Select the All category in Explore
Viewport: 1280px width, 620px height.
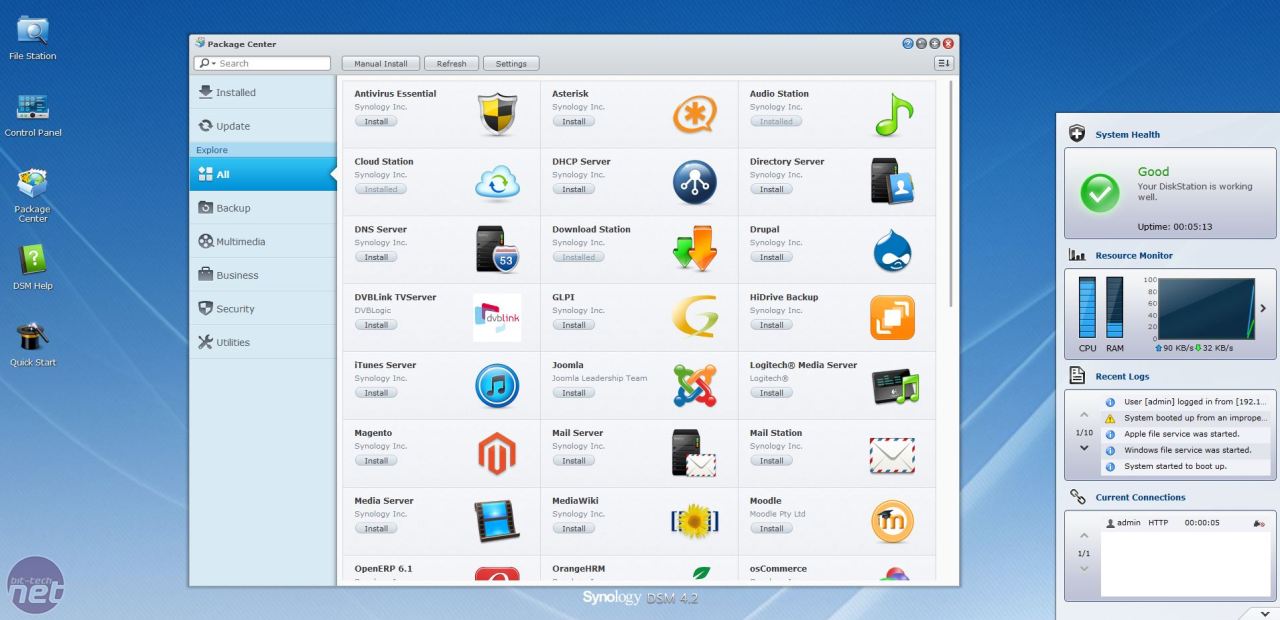tap(263, 174)
